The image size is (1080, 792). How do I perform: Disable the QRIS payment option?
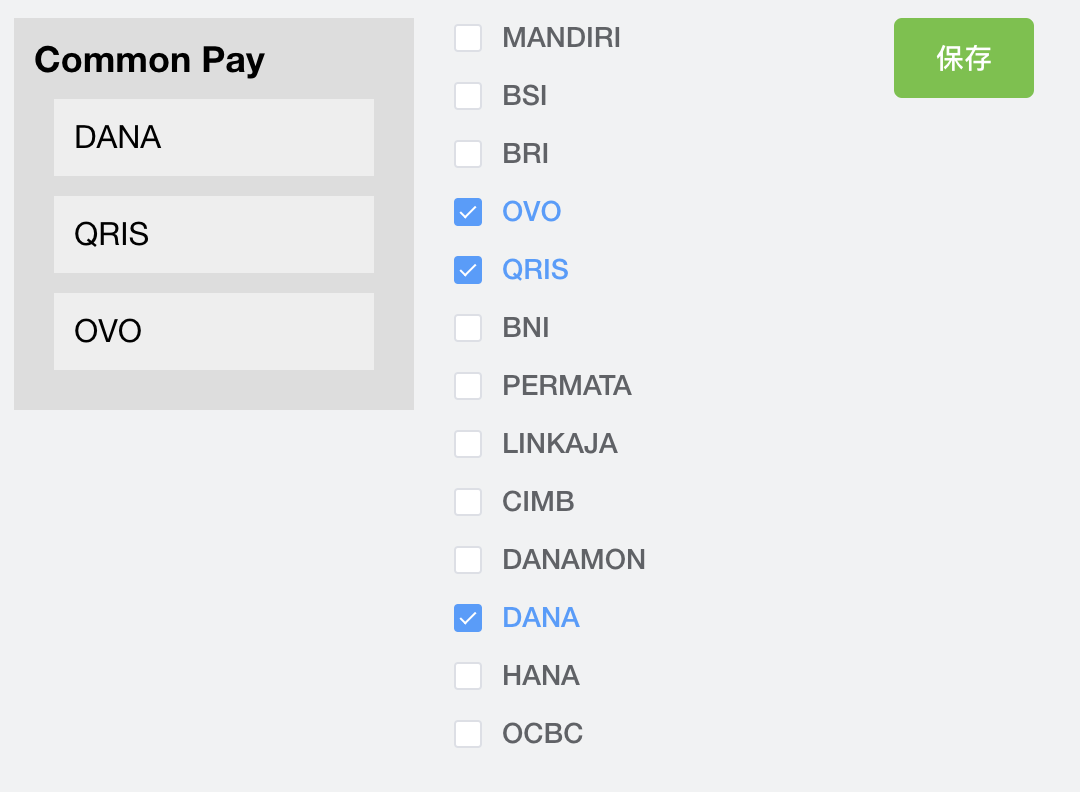coord(468,270)
